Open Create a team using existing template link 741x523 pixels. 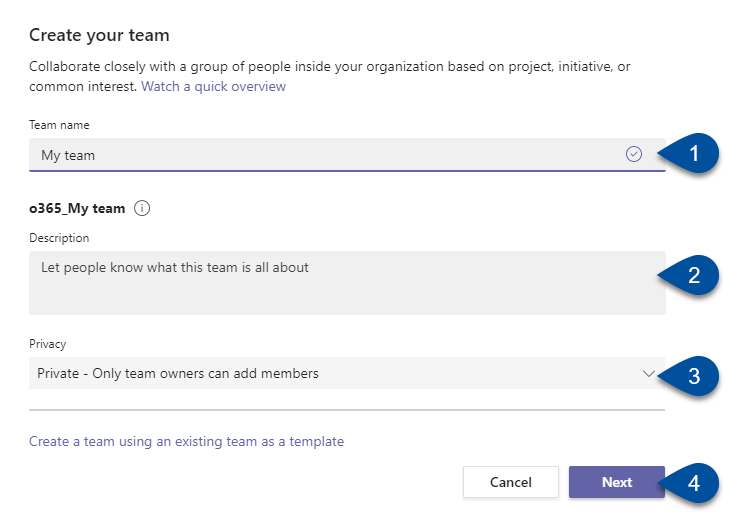pos(187,441)
